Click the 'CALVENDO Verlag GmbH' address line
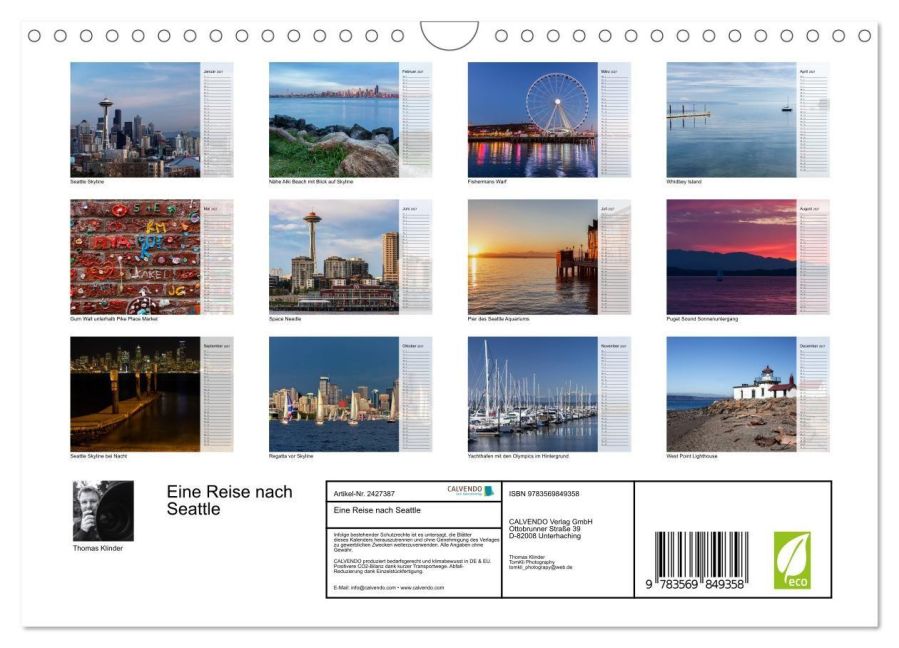This screenshot has width=899, height=648. click(x=550, y=522)
